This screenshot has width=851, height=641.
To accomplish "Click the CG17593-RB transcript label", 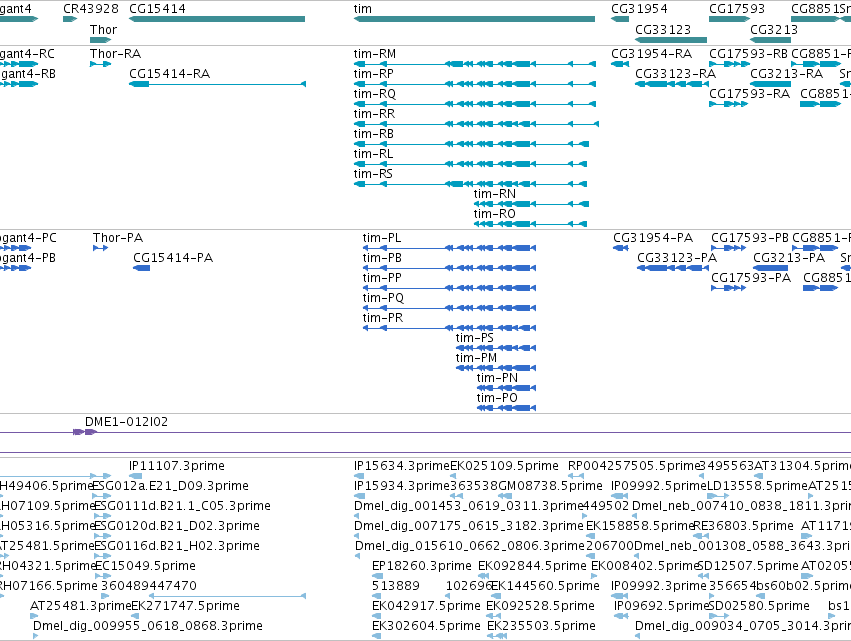I will (748, 54).
